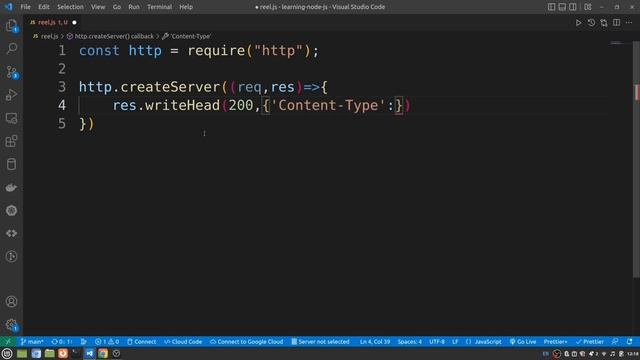This screenshot has height=360, width=640.
Task: Open the remote window indicator in status bar
Action: click(8, 342)
